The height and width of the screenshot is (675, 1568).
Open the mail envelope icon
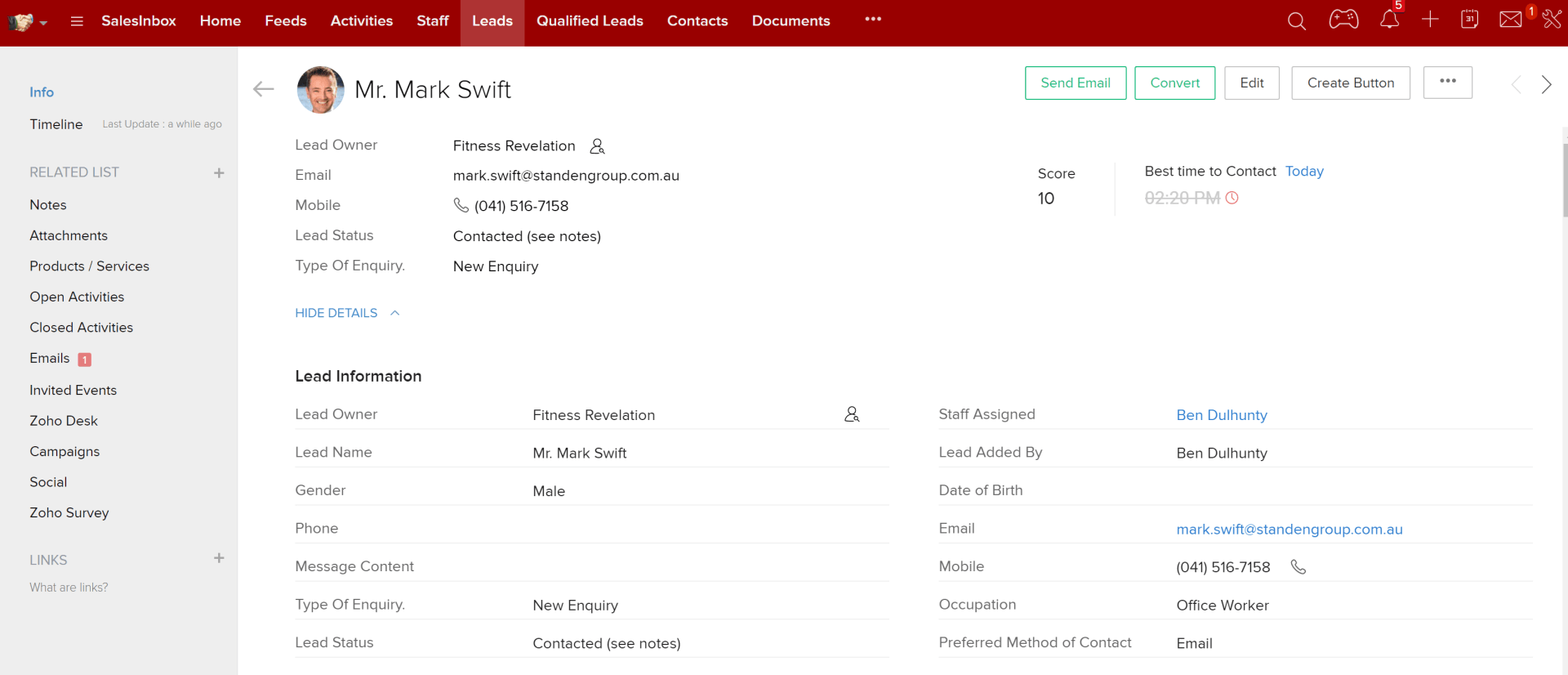[x=1510, y=20]
